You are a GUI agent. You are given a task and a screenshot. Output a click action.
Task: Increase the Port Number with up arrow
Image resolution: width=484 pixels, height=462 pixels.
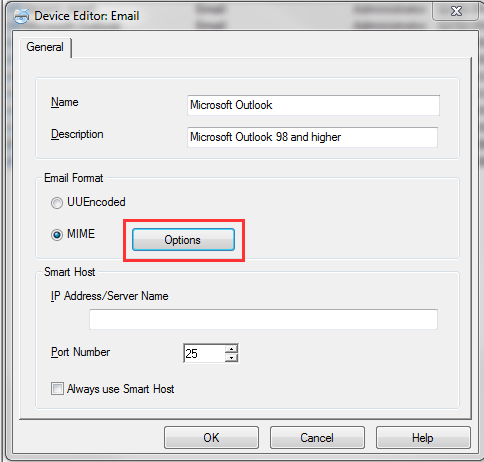(231, 349)
